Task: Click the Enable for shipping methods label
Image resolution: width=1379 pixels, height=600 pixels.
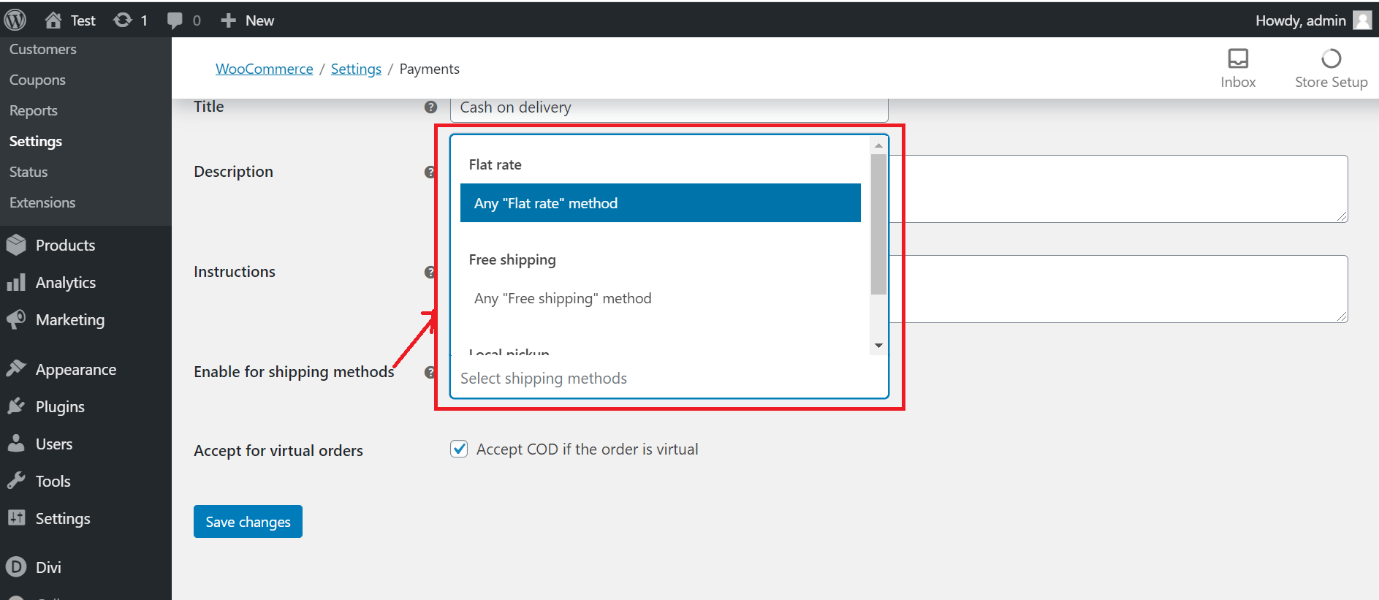Action: click(x=294, y=372)
